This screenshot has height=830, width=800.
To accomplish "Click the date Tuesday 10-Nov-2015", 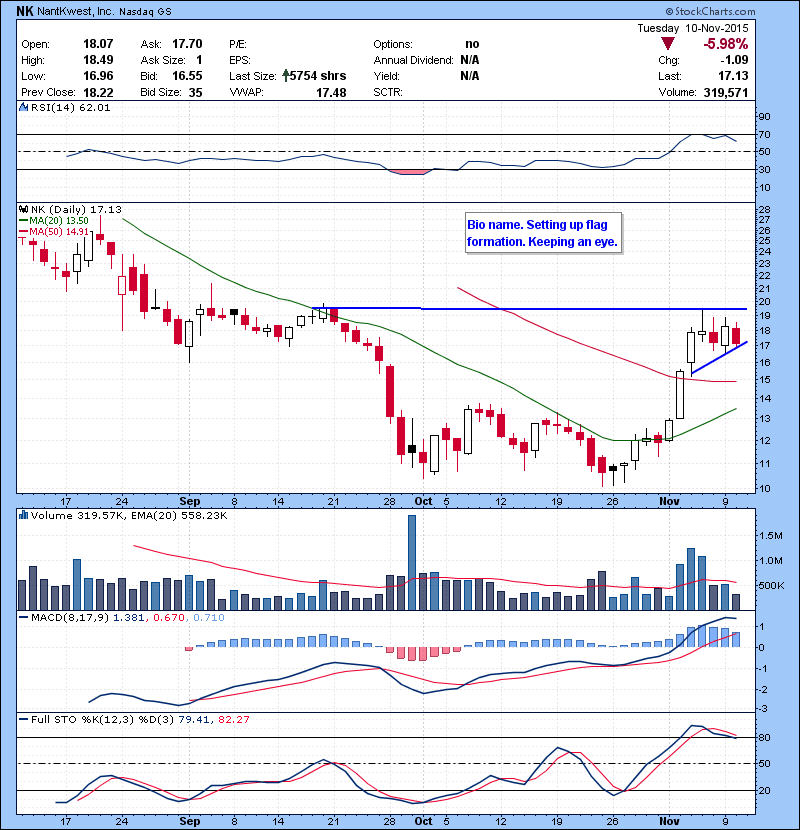I will pos(693,28).
